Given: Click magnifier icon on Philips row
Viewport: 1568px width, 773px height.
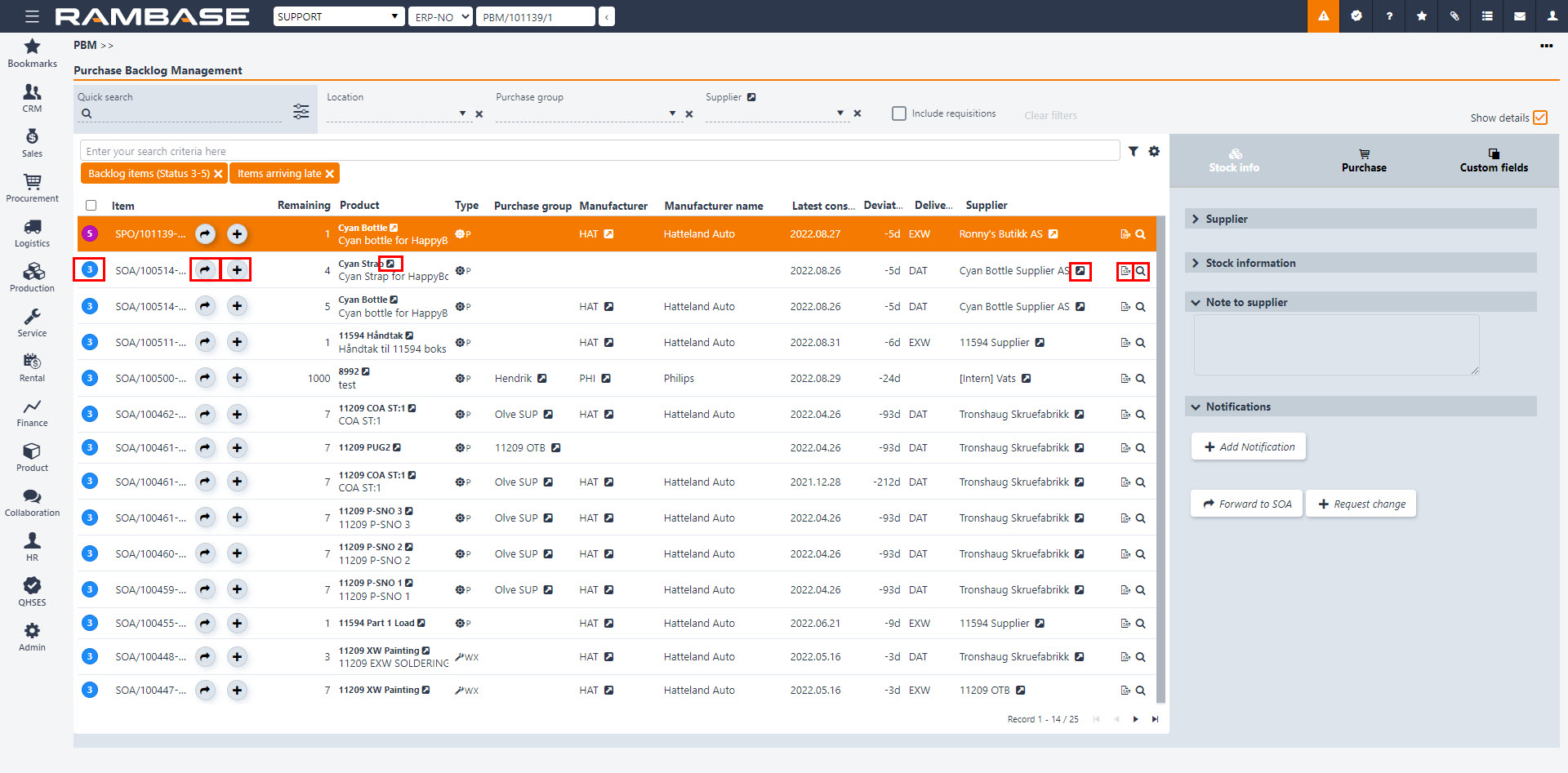Looking at the screenshot, I should (x=1141, y=379).
